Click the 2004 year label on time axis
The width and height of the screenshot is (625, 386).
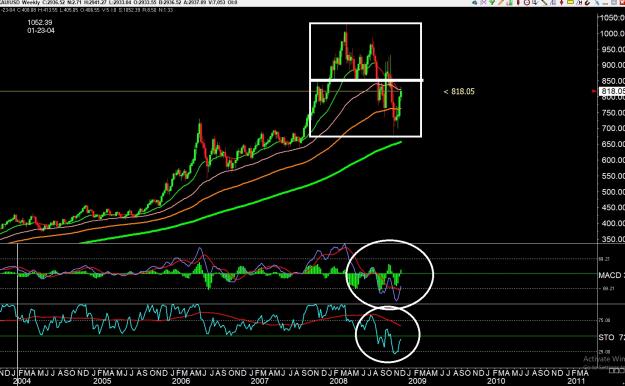22,381
